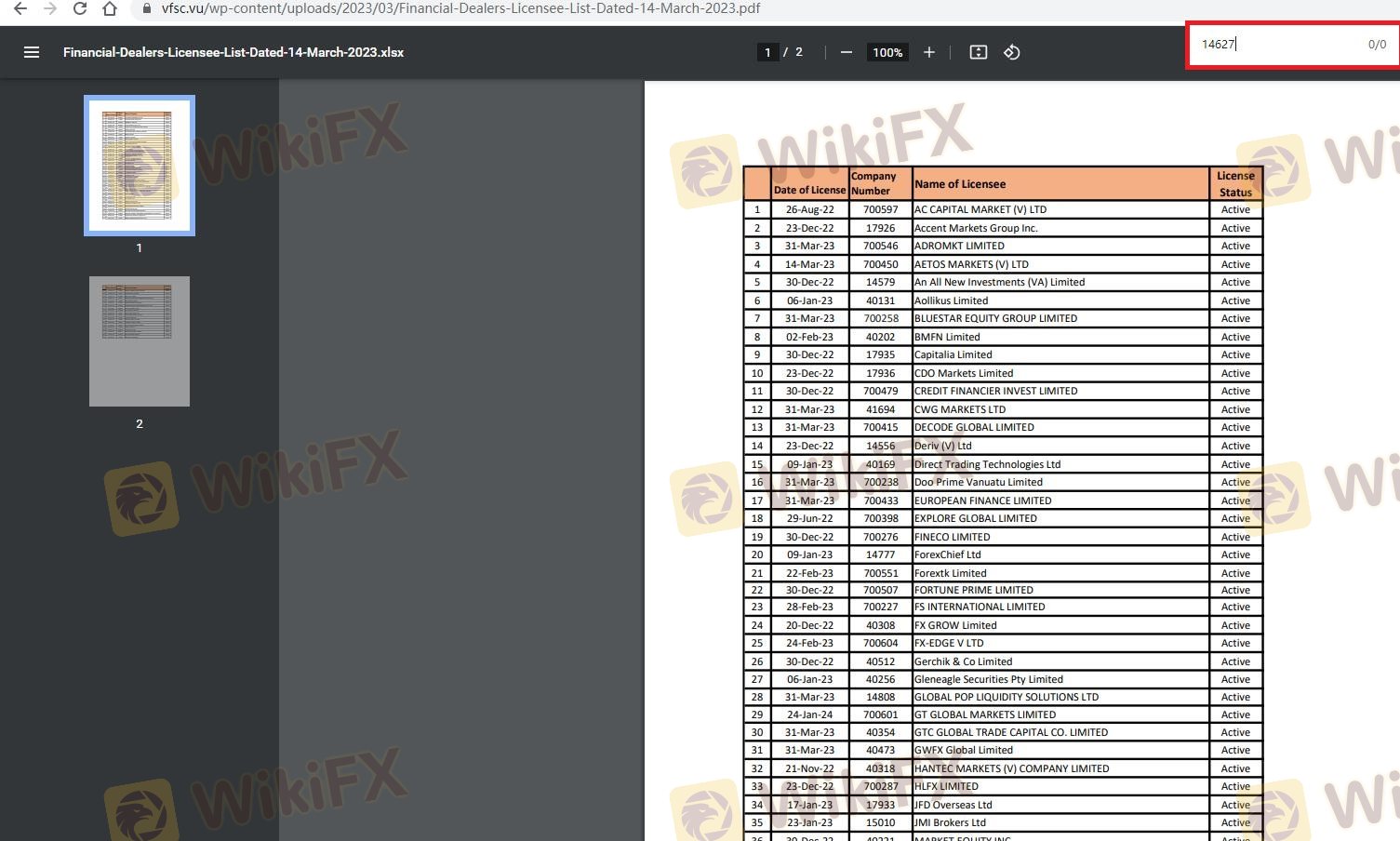The width and height of the screenshot is (1400, 841).
Task: Select 'AC CAPITAL MARKET (V) LTD' cell
Action: pyautogui.click(x=1060, y=210)
